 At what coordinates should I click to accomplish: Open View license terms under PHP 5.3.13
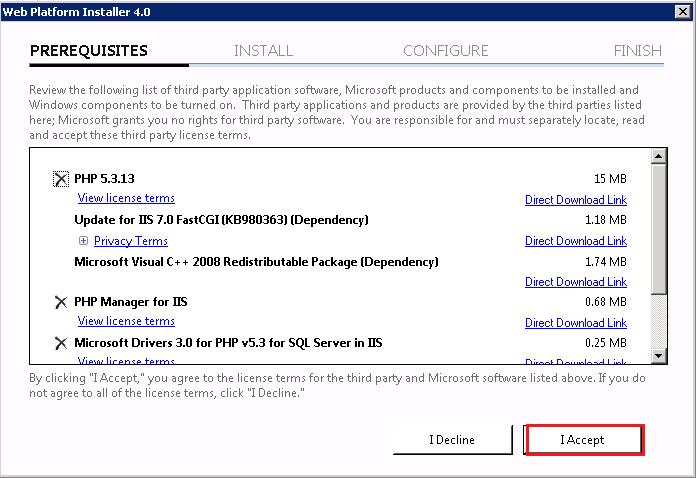click(126, 199)
